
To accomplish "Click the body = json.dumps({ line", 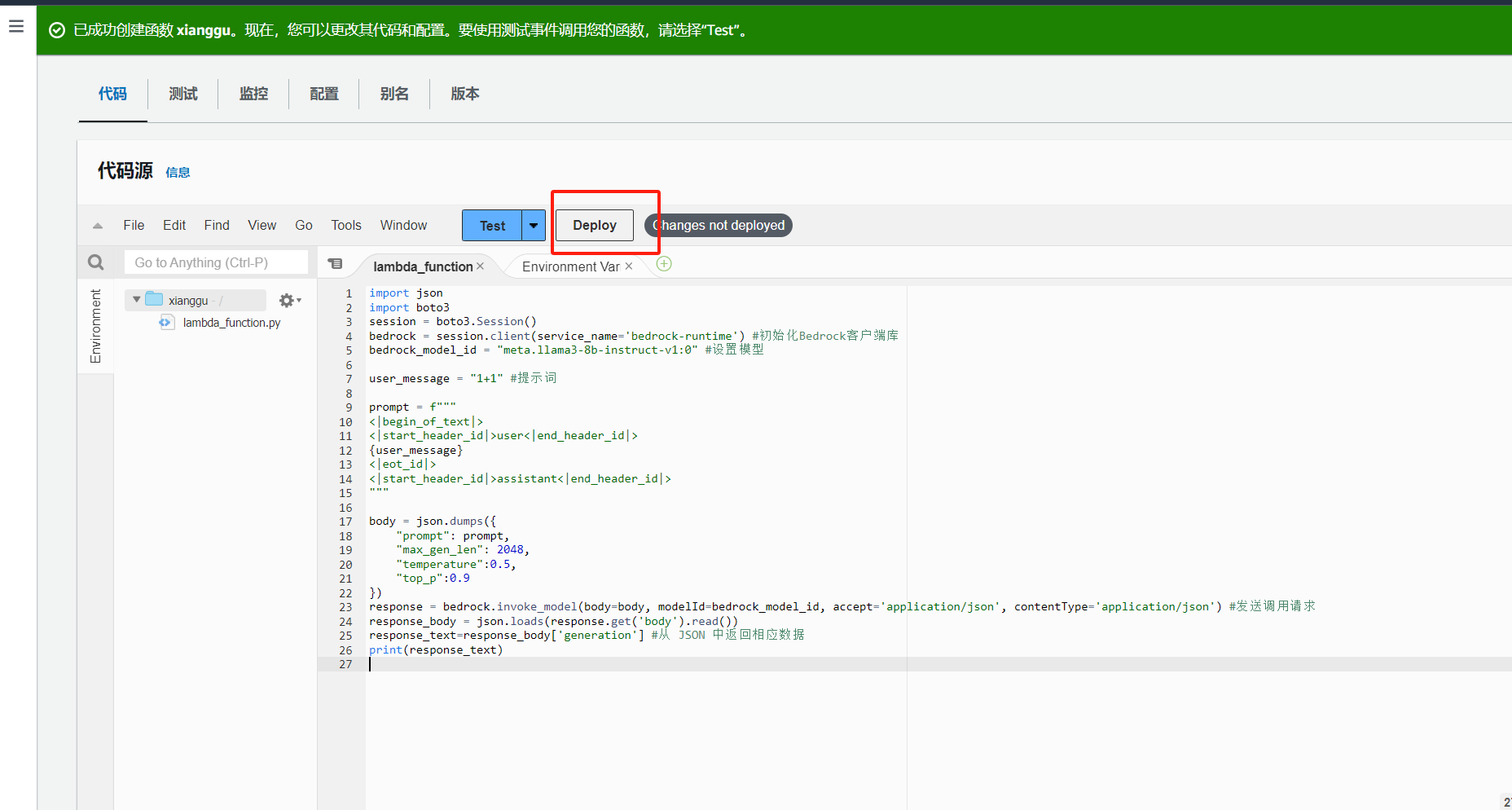I will tap(432, 522).
